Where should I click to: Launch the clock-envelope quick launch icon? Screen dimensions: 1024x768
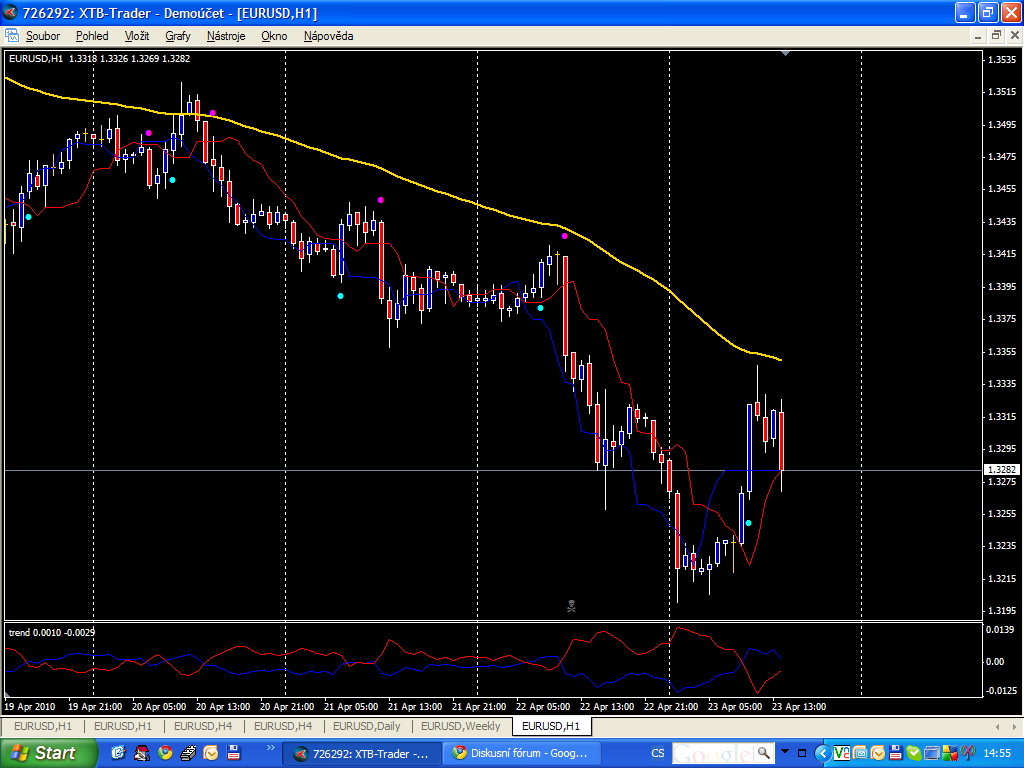coord(211,753)
